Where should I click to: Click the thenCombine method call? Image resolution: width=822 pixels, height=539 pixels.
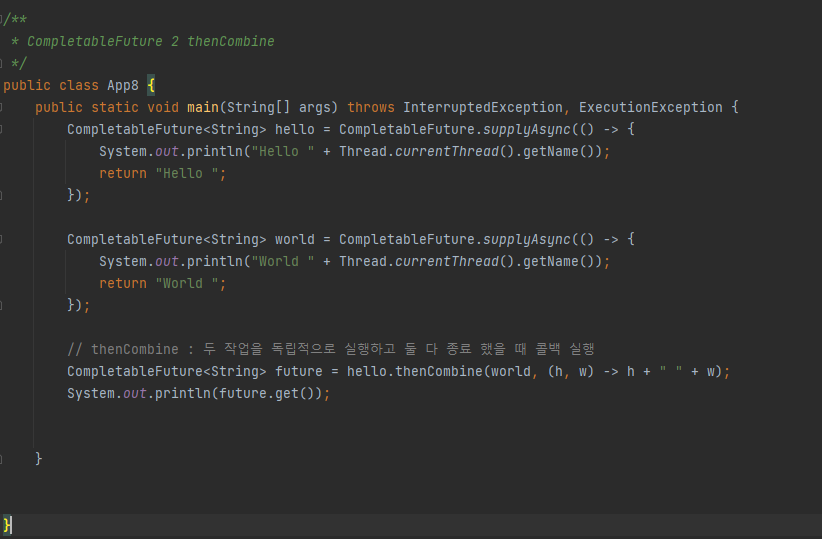(439, 372)
